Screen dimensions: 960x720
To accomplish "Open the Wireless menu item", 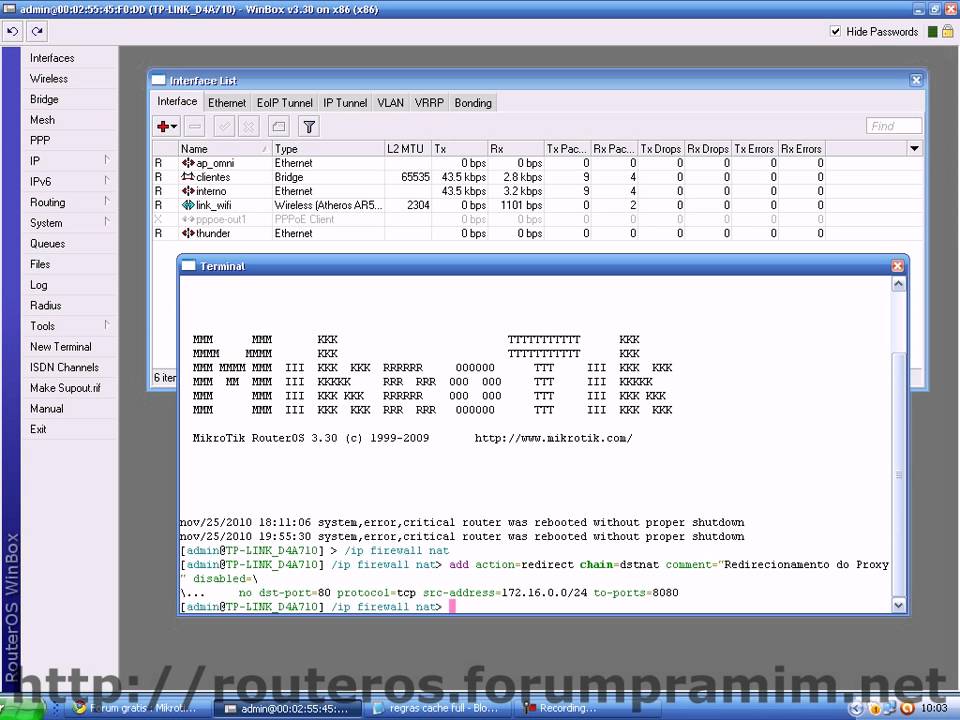I will pyautogui.click(x=69, y=79).
